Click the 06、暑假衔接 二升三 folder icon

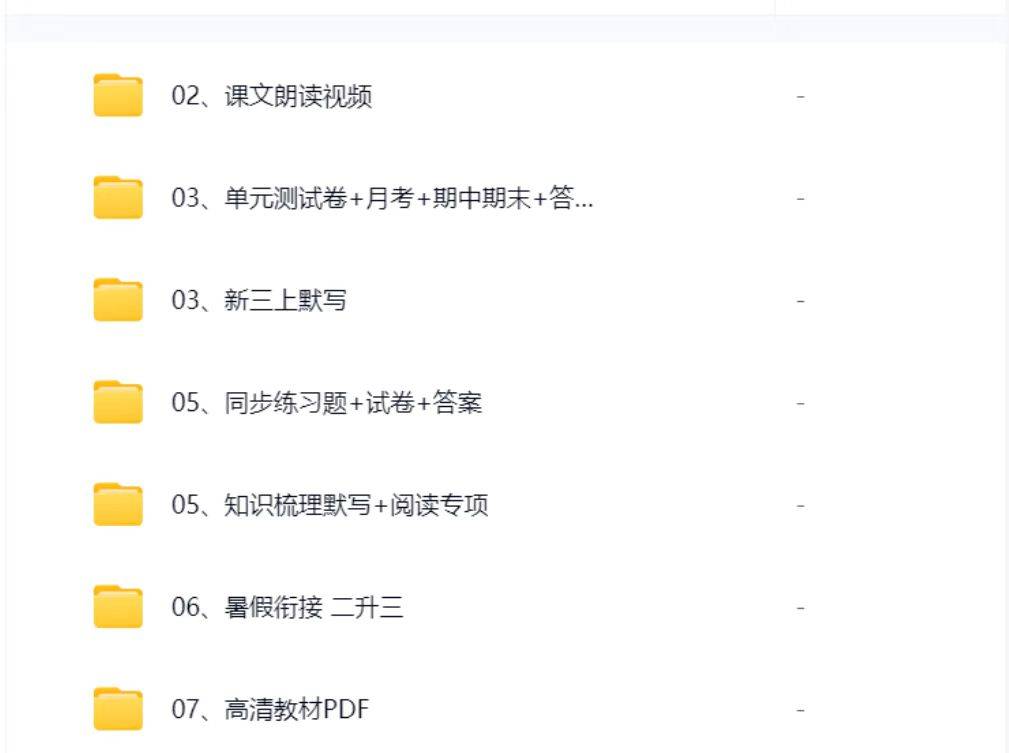118,607
